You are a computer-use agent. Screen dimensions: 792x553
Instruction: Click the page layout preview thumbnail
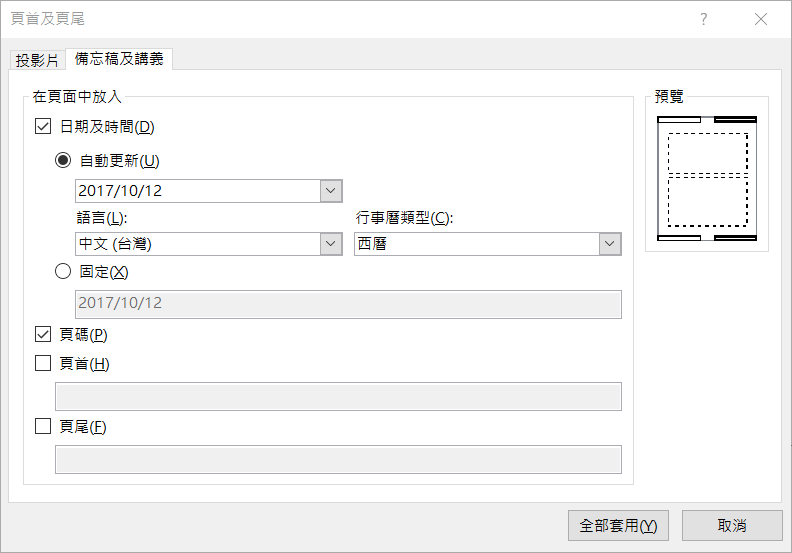pyautogui.click(x=707, y=179)
